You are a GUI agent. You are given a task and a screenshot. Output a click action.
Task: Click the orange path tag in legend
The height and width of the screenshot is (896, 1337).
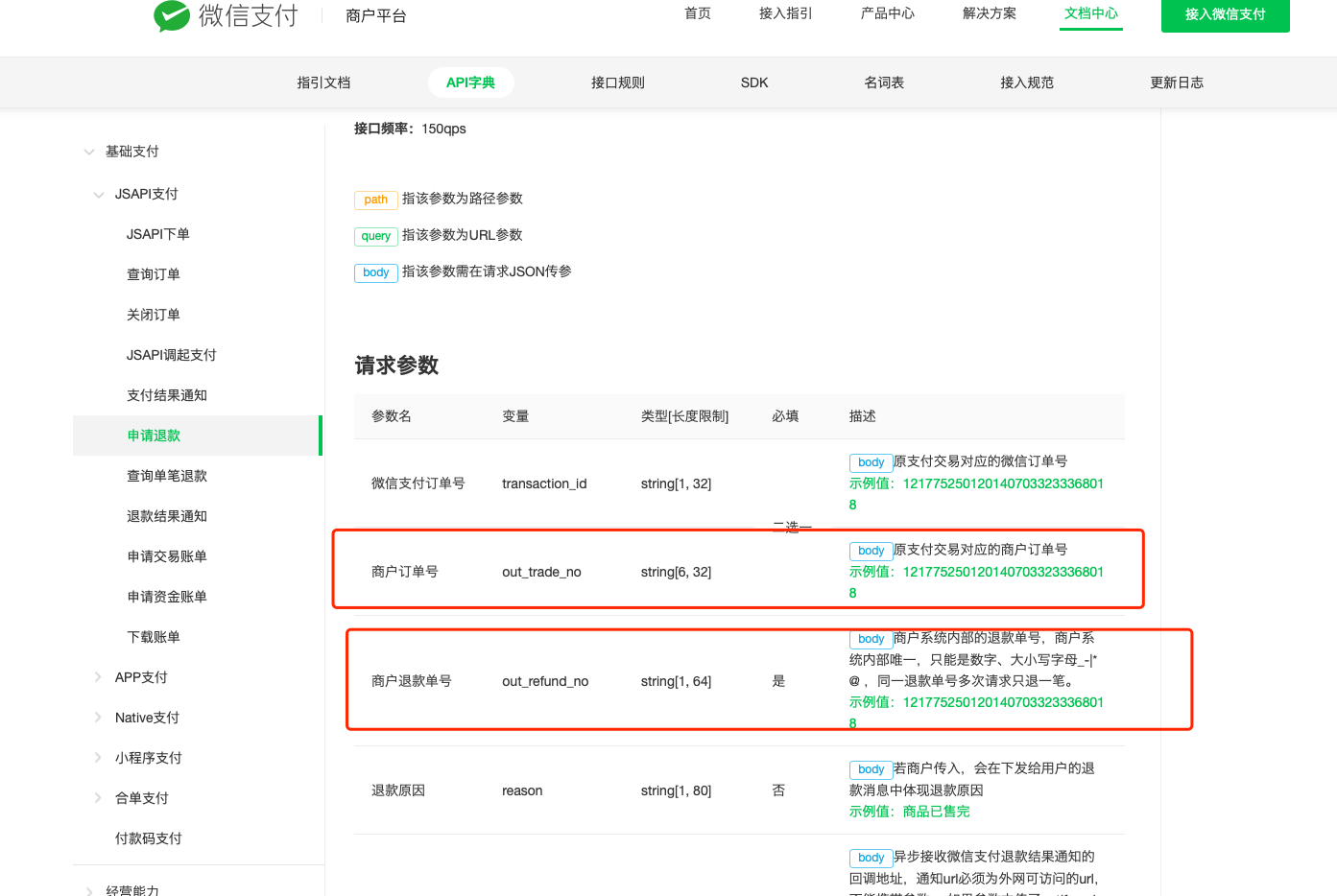376,200
